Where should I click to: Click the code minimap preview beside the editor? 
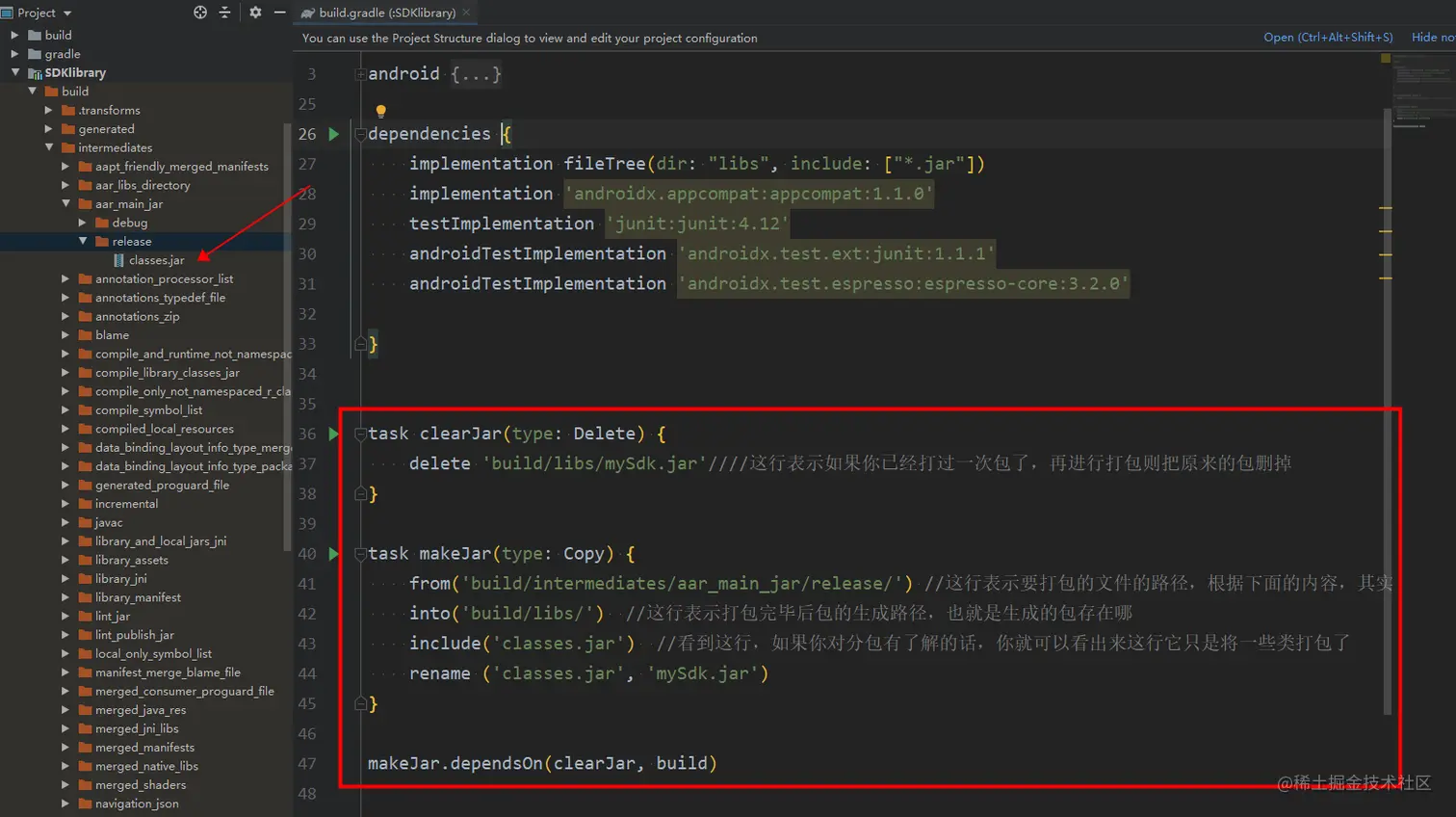(1423, 92)
